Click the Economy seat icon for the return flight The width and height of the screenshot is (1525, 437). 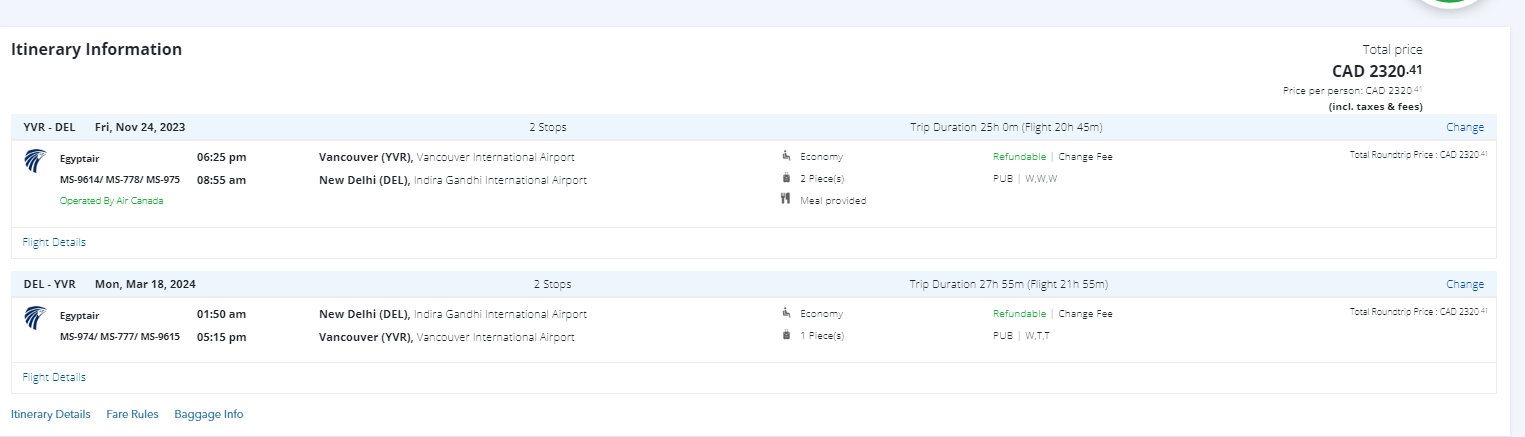tap(786, 313)
